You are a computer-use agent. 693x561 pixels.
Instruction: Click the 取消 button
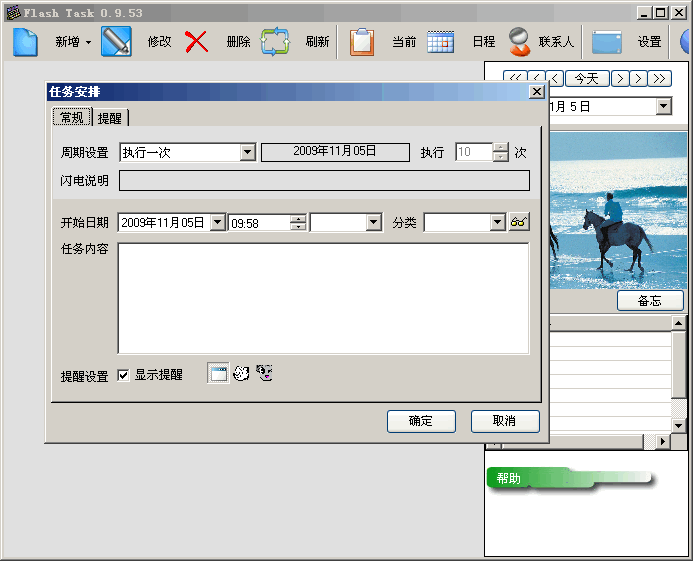click(x=505, y=421)
